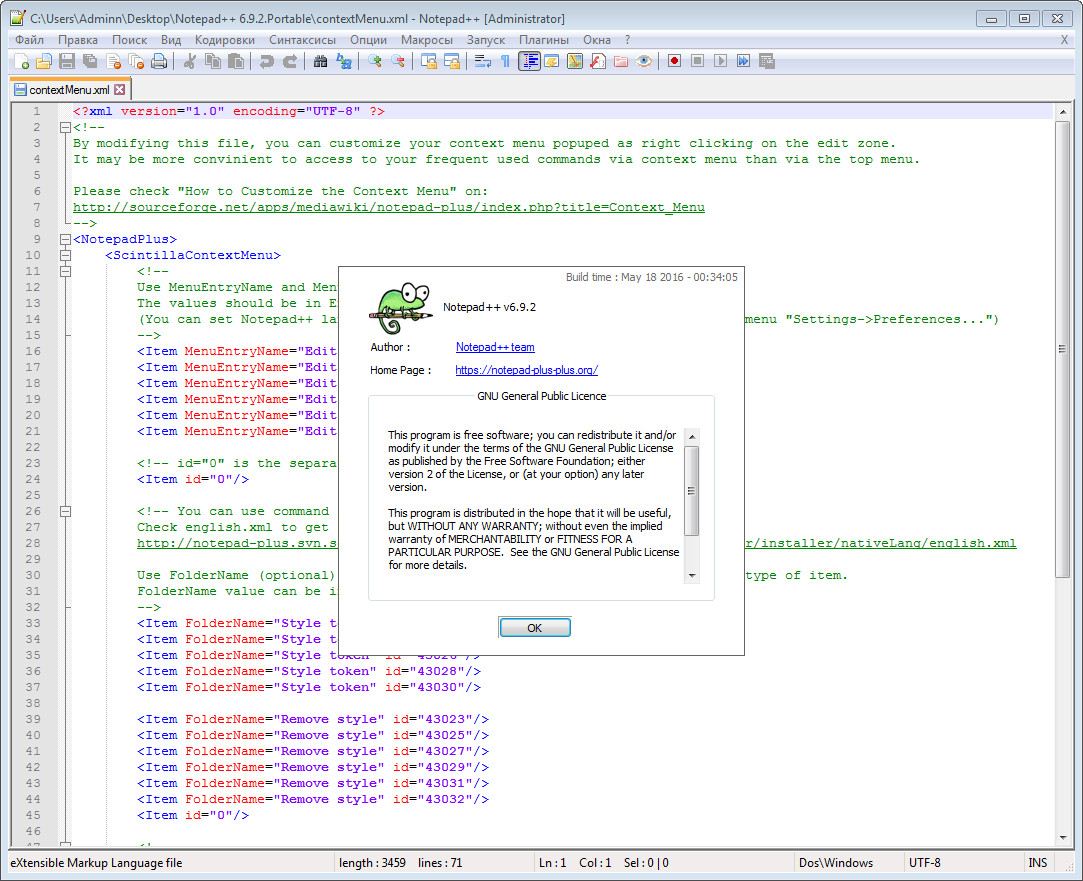Image resolution: width=1083 pixels, height=881 pixels.
Task: Open the Плагины menu
Action: tap(544, 40)
